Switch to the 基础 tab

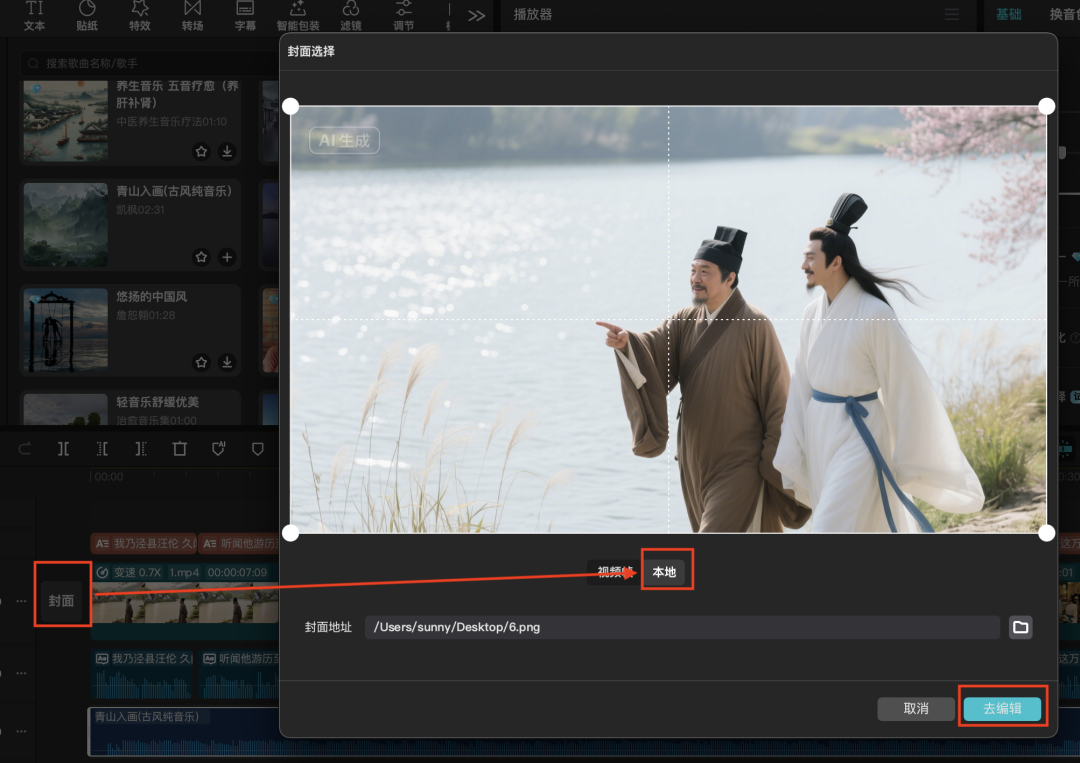[x=1009, y=15]
